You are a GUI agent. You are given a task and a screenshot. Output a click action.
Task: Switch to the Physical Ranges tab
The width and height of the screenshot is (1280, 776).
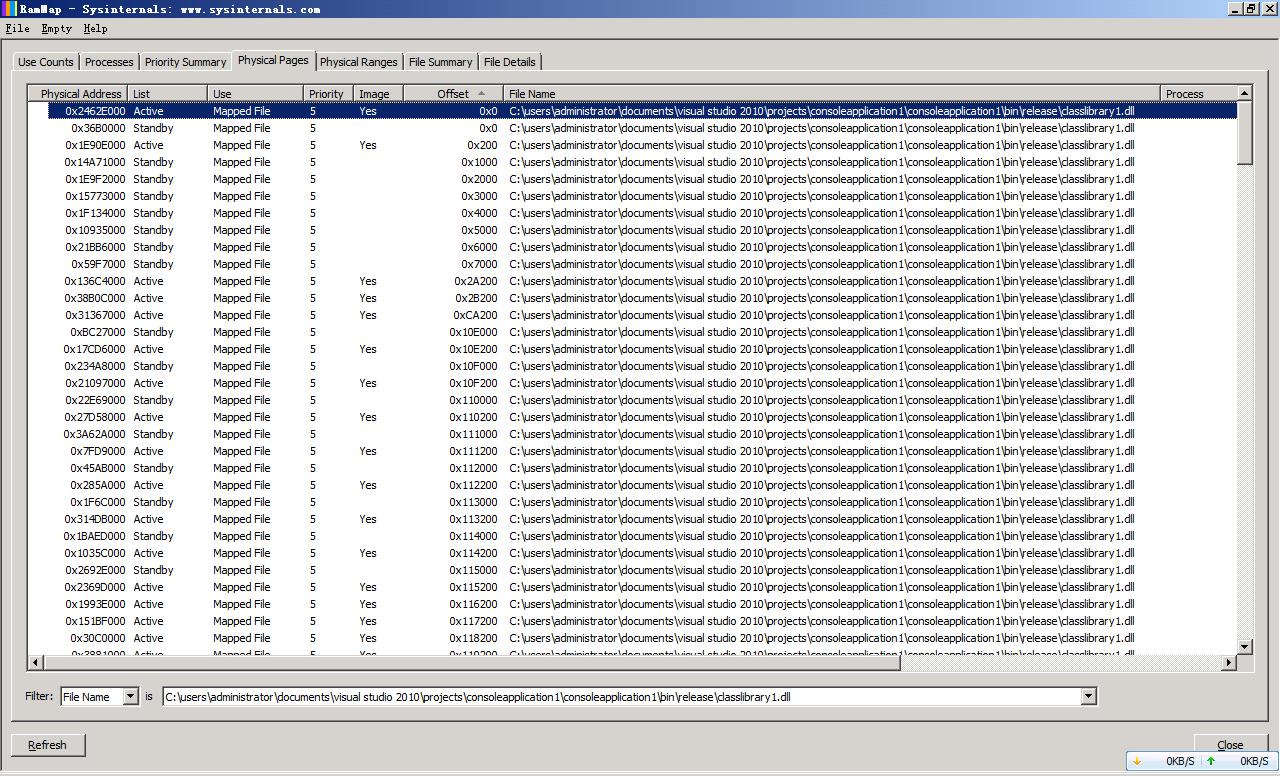click(359, 62)
